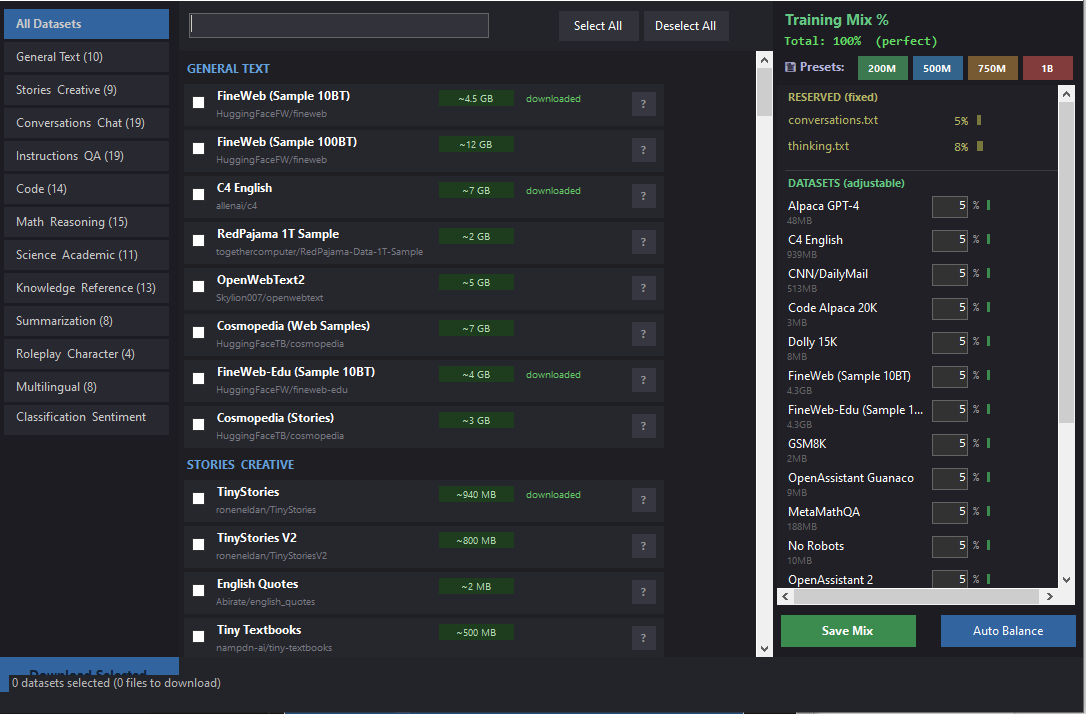The image size is (1086, 714).
Task: Focus the dataset search field
Action: (x=339, y=26)
